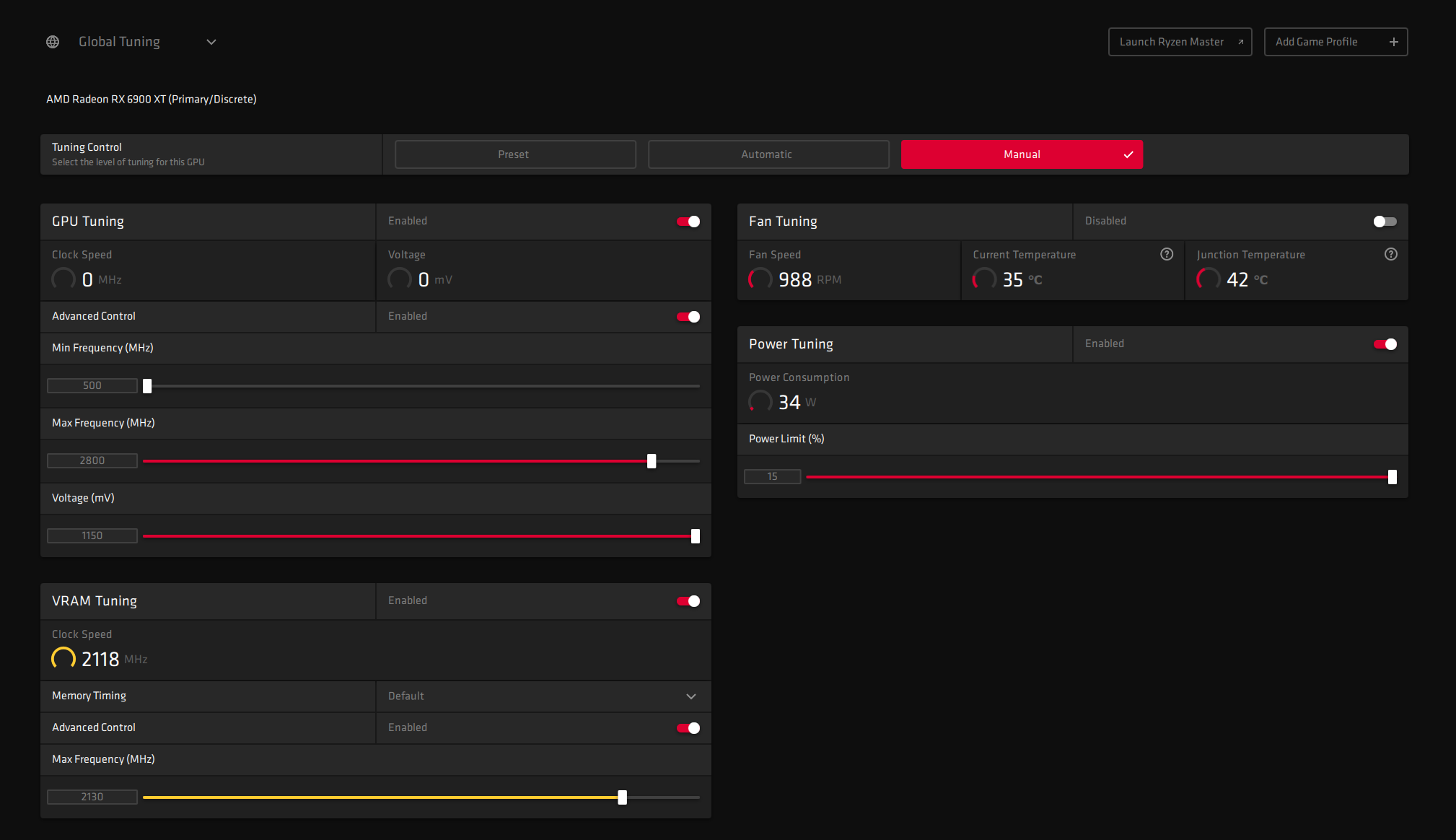Click the 'Power Tuning' section title
The width and height of the screenshot is (1456, 840).
(x=791, y=344)
